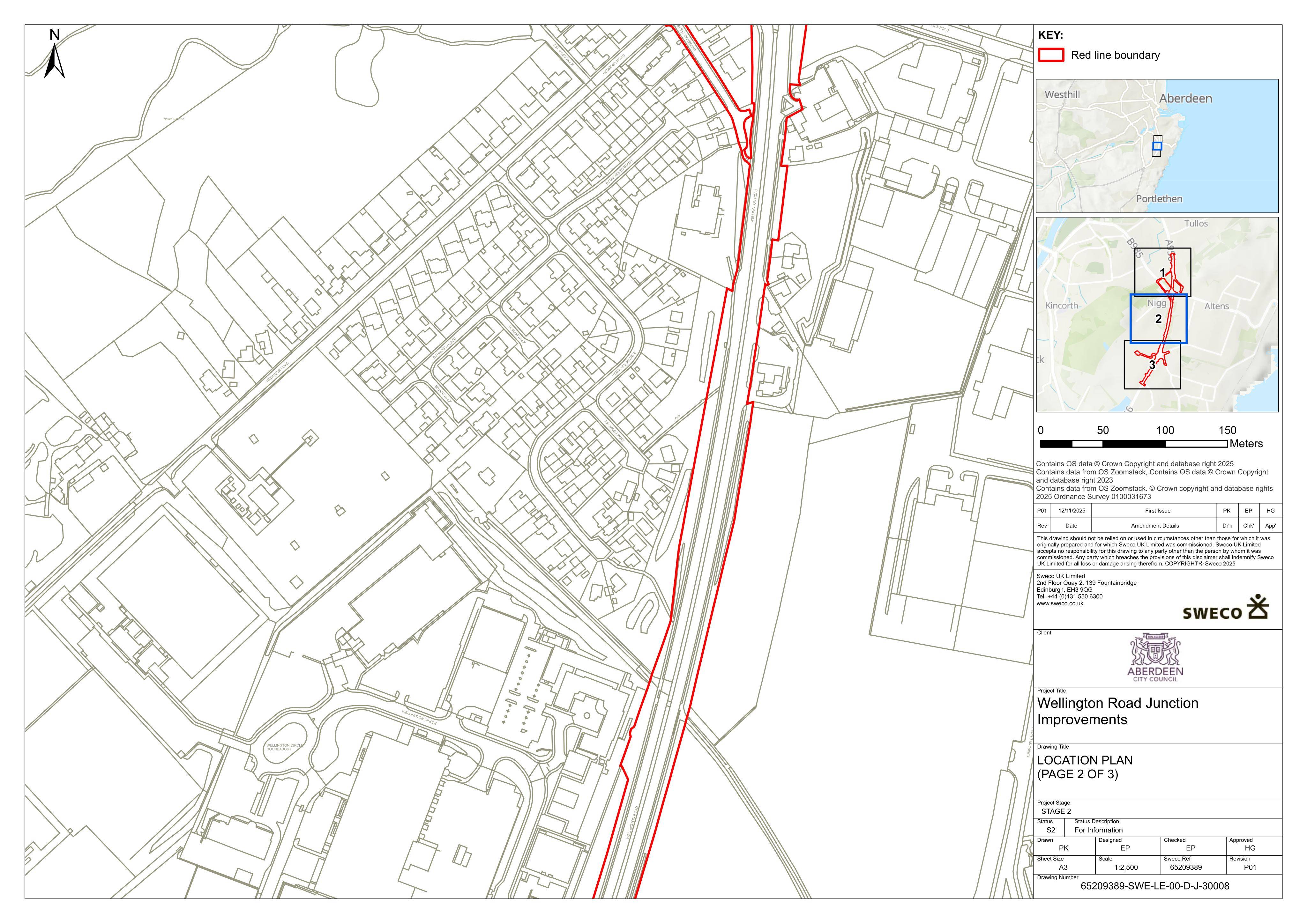Click the drawing disclaimer paragraph

1155,551
